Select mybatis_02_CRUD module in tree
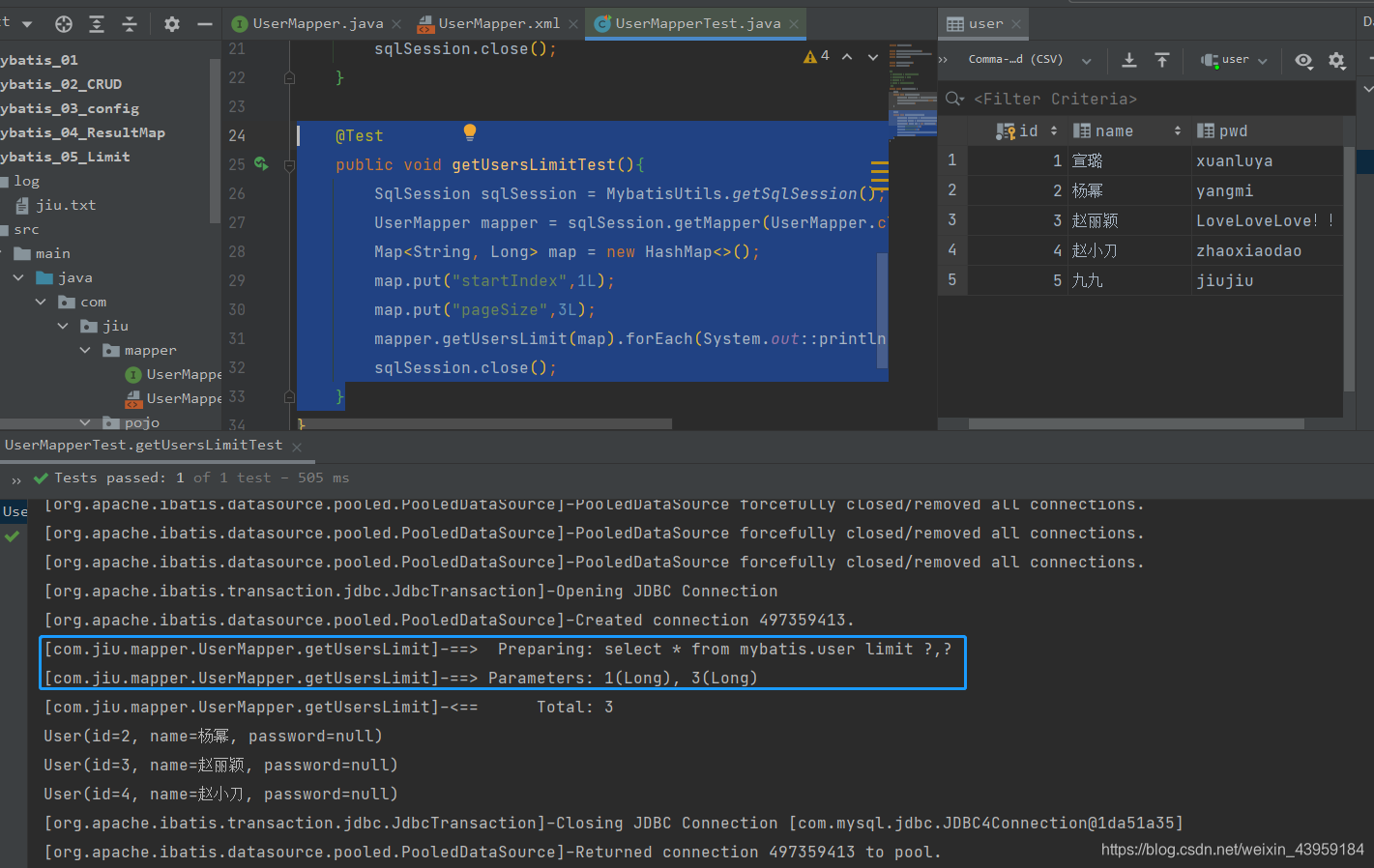Image resolution: width=1374 pixels, height=868 pixels. coord(61,84)
